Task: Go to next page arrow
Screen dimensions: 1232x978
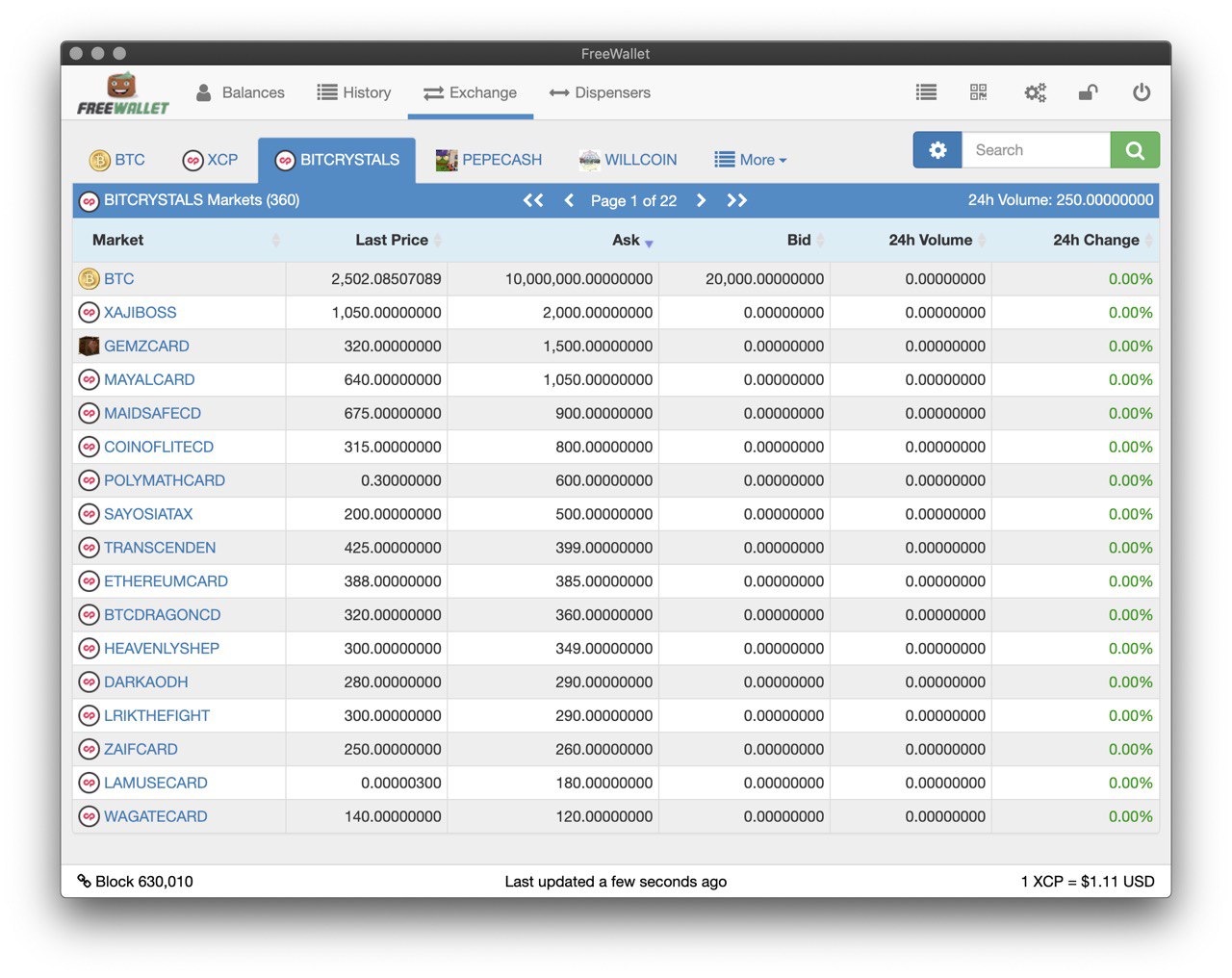Action: coord(701,200)
